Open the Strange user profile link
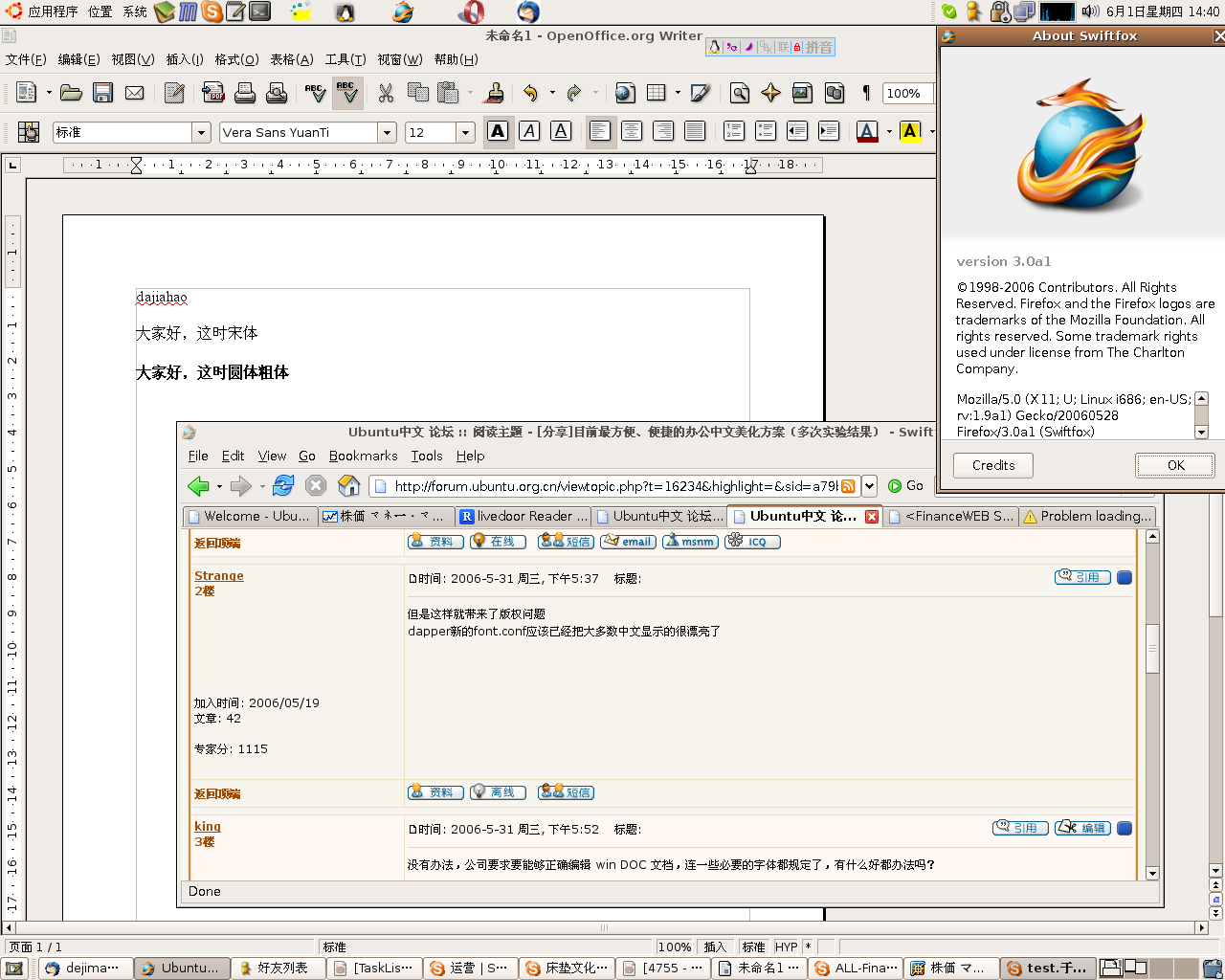The image size is (1225, 980). [219, 575]
